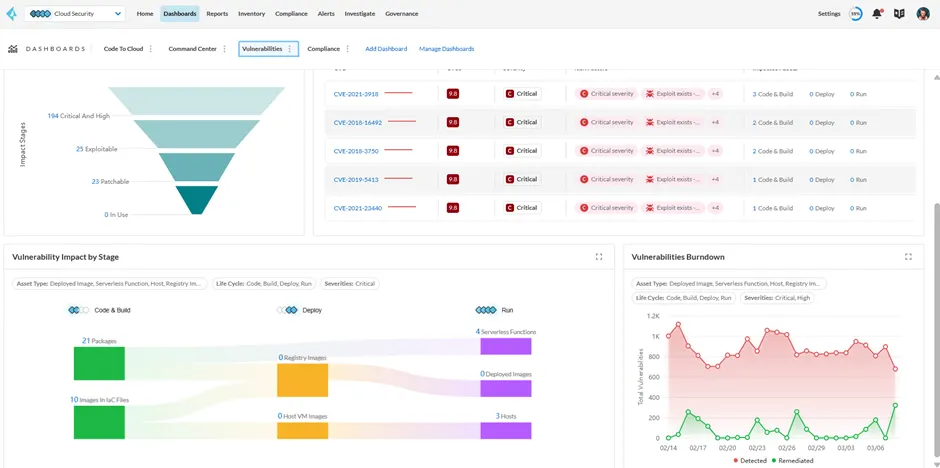
Task: Click the Run stage icon
Action: click(486, 310)
